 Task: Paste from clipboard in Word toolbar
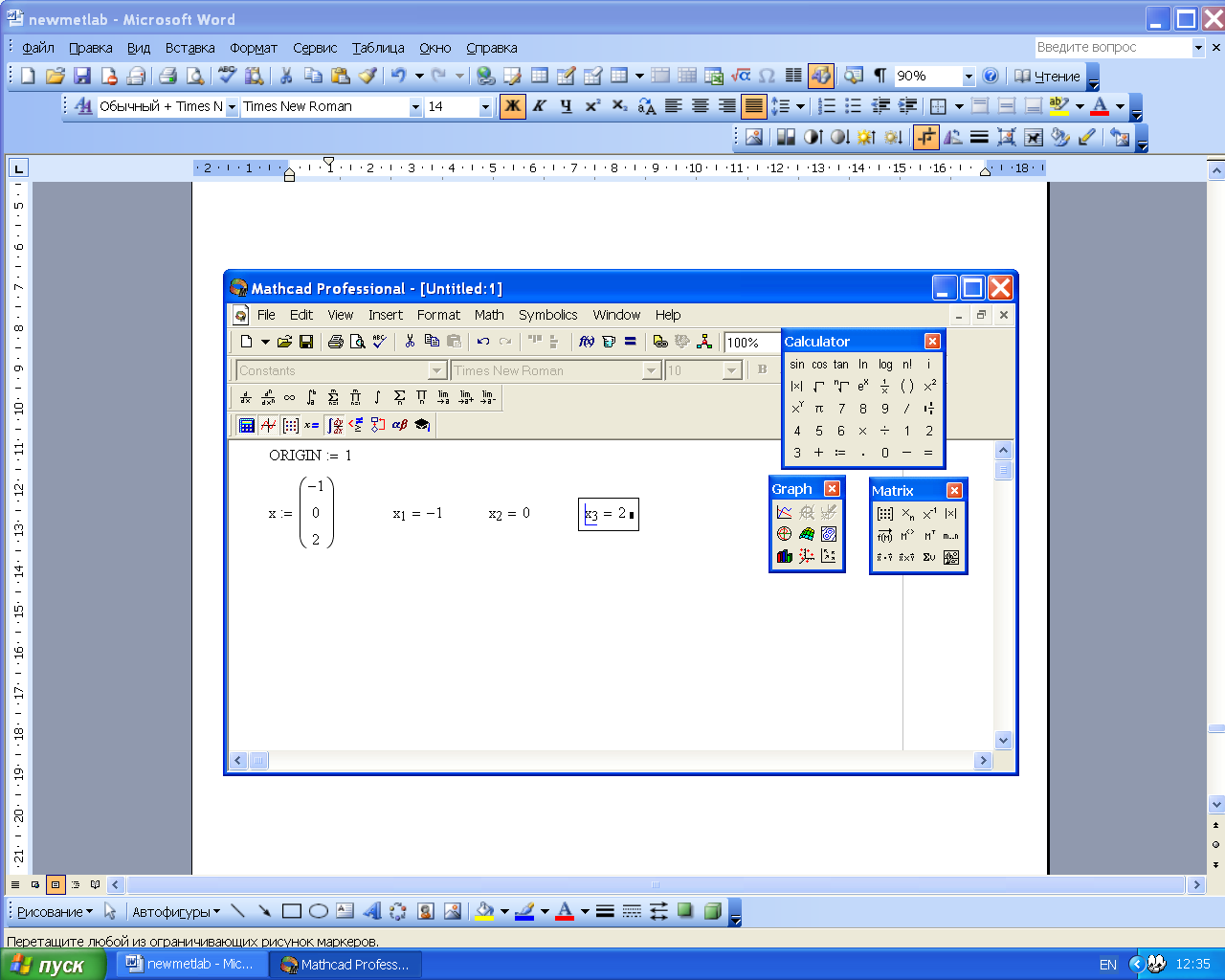[x=340, y=76]
